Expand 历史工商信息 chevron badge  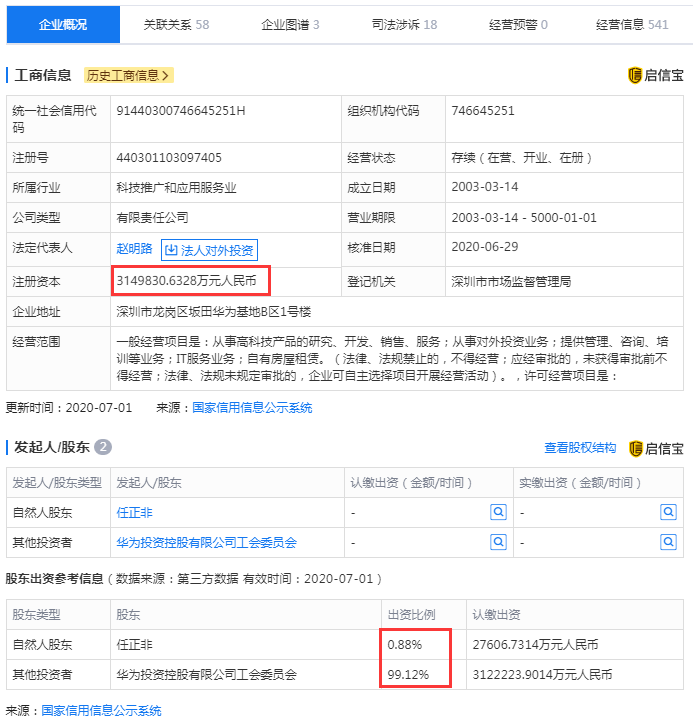[129, 75]
